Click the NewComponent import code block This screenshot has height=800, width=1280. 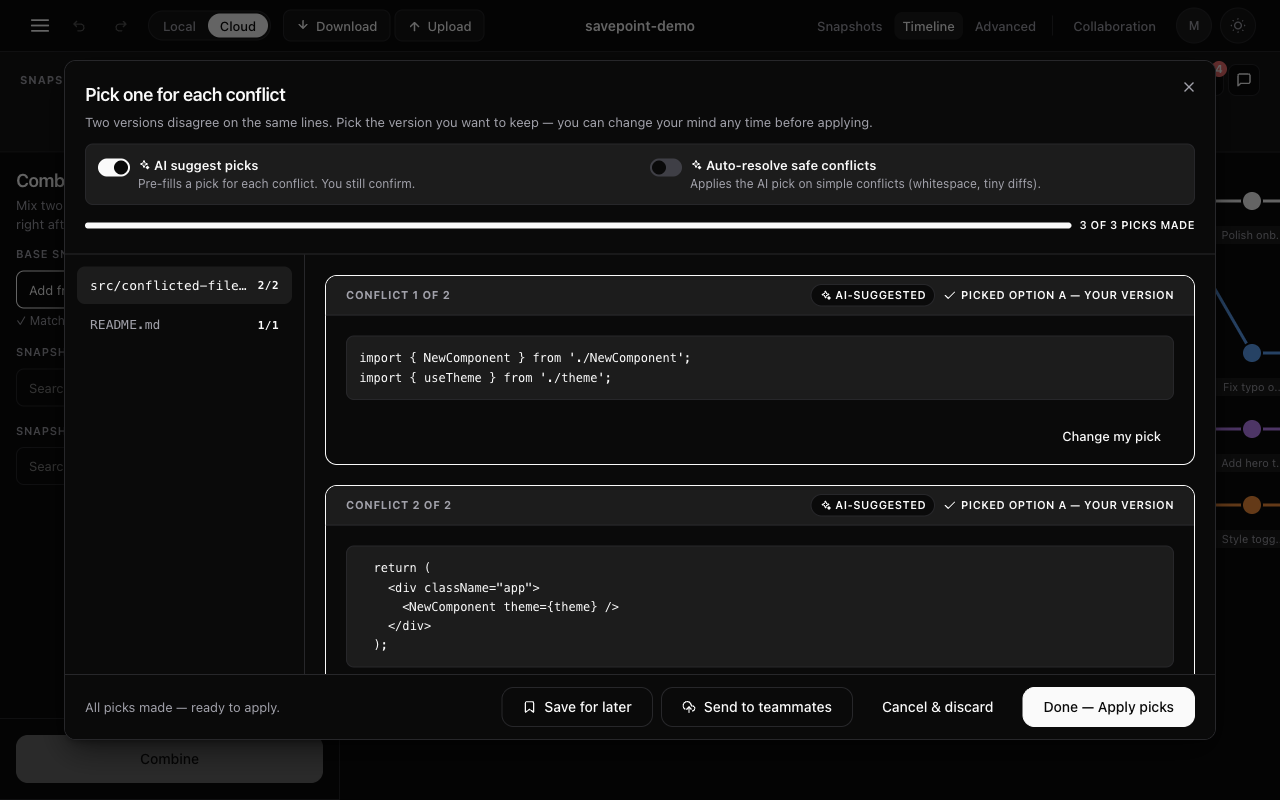coord(760,368)
